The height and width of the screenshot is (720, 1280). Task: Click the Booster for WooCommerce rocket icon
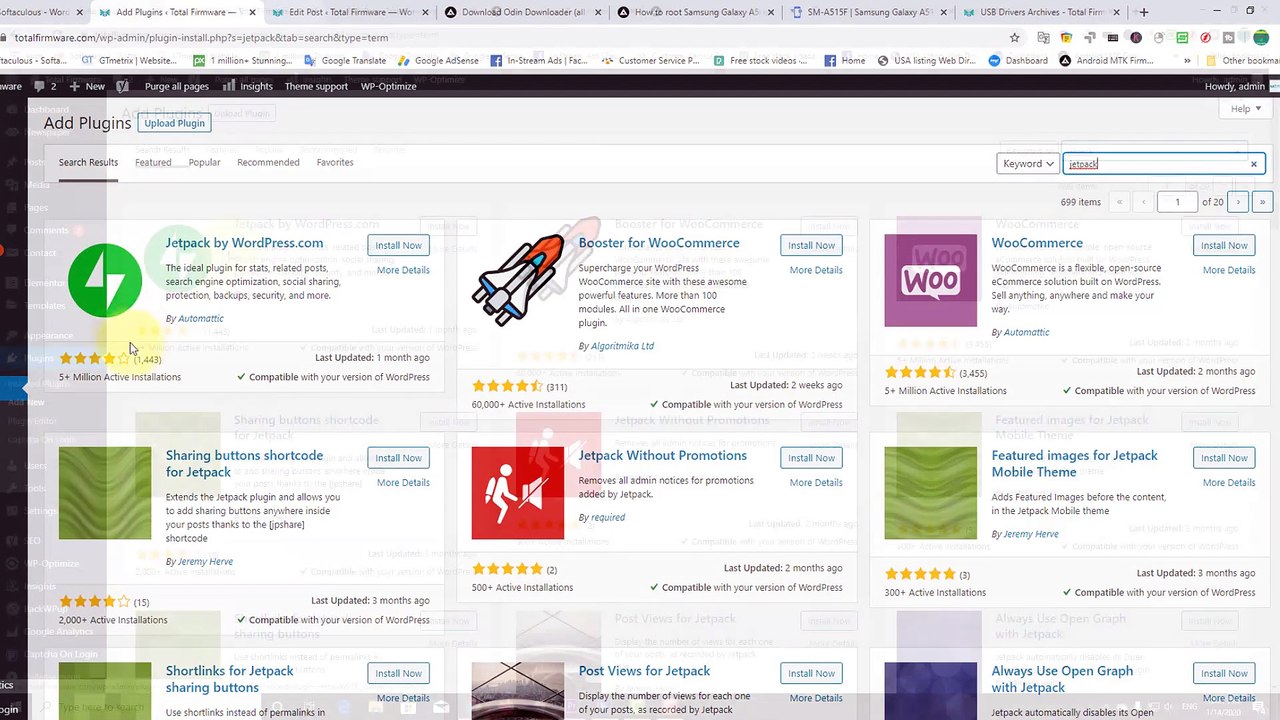518,280
